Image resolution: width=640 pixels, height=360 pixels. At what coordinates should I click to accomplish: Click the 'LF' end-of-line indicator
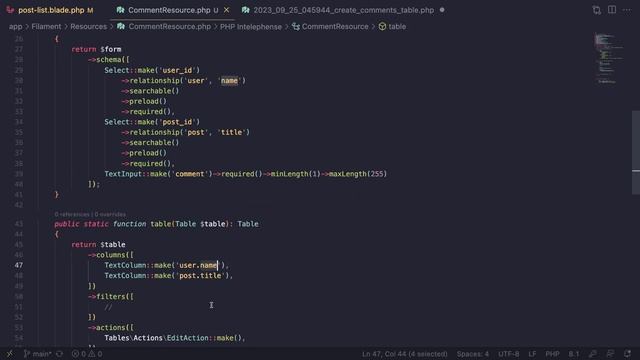pos(532,354)
